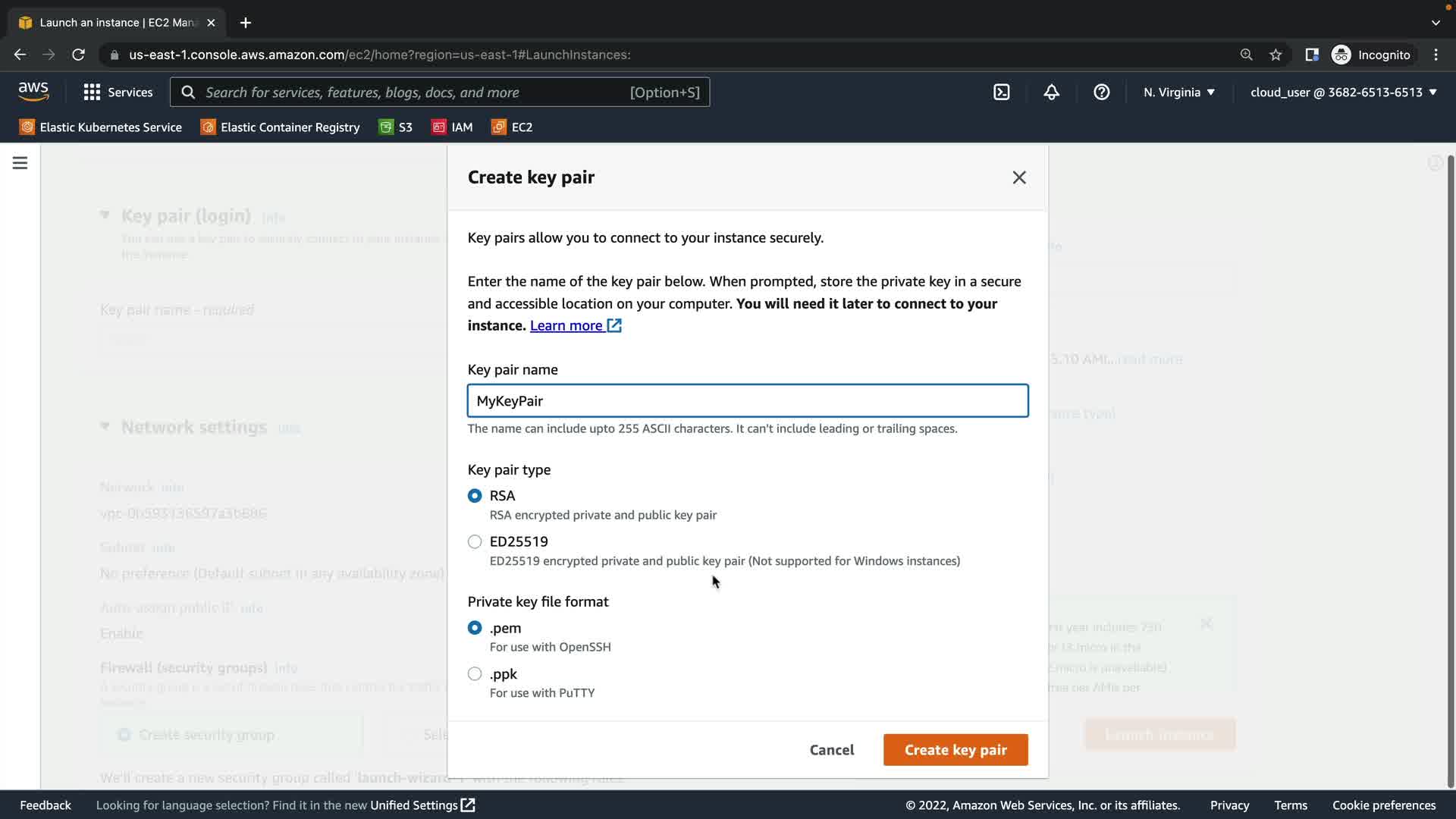The width and height of the screenshot is (1456, 819).
Task: Select the .ppk private key format
Action: pyautogui.click(x=475, y=673)
